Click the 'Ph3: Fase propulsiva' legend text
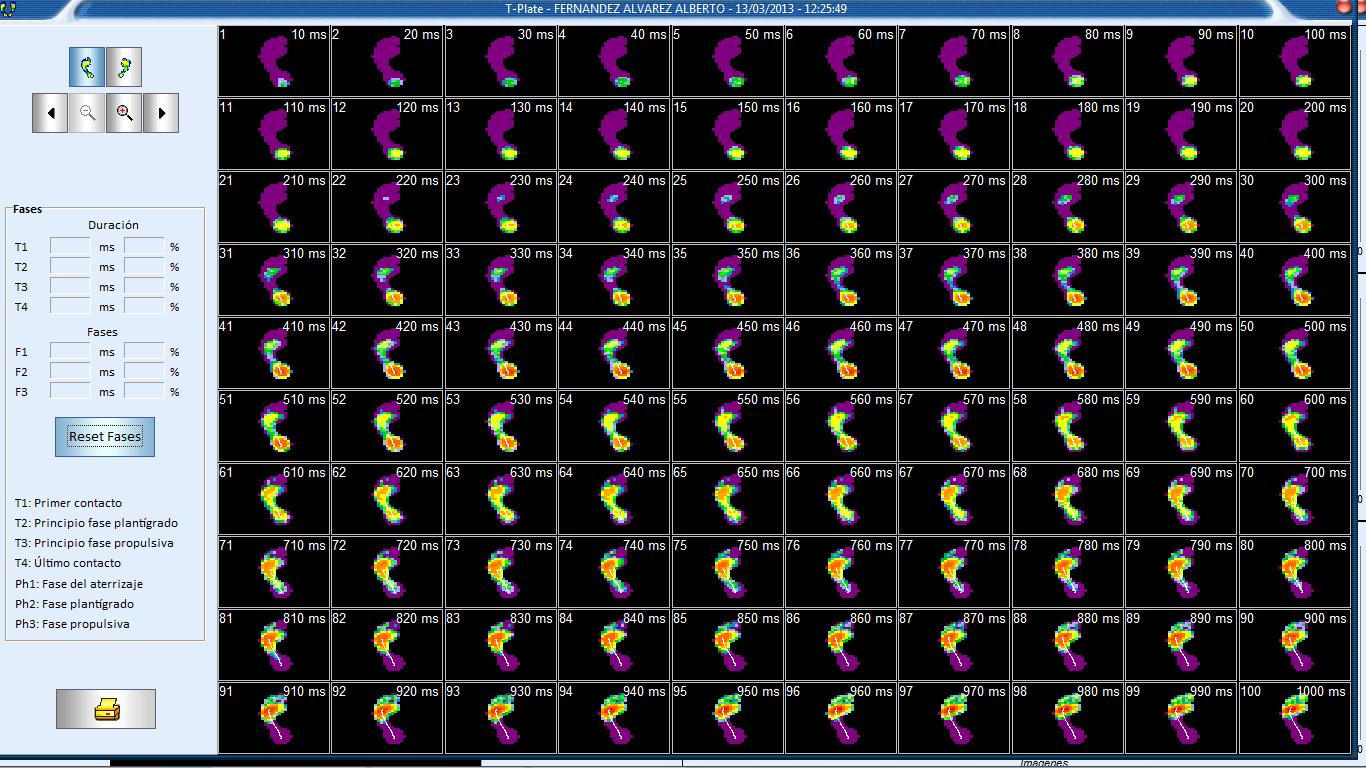1366x768 pixels. pos(72,624)
